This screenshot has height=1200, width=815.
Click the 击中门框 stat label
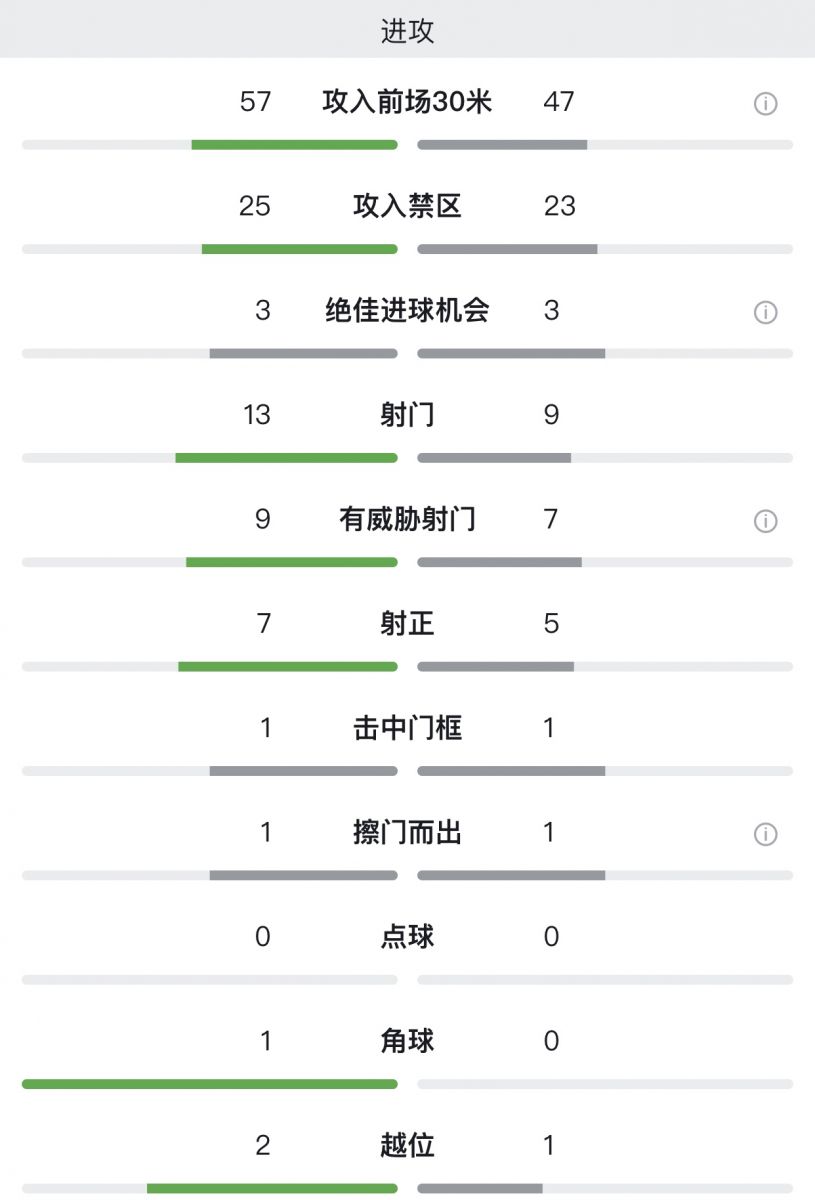pos(407,728)
